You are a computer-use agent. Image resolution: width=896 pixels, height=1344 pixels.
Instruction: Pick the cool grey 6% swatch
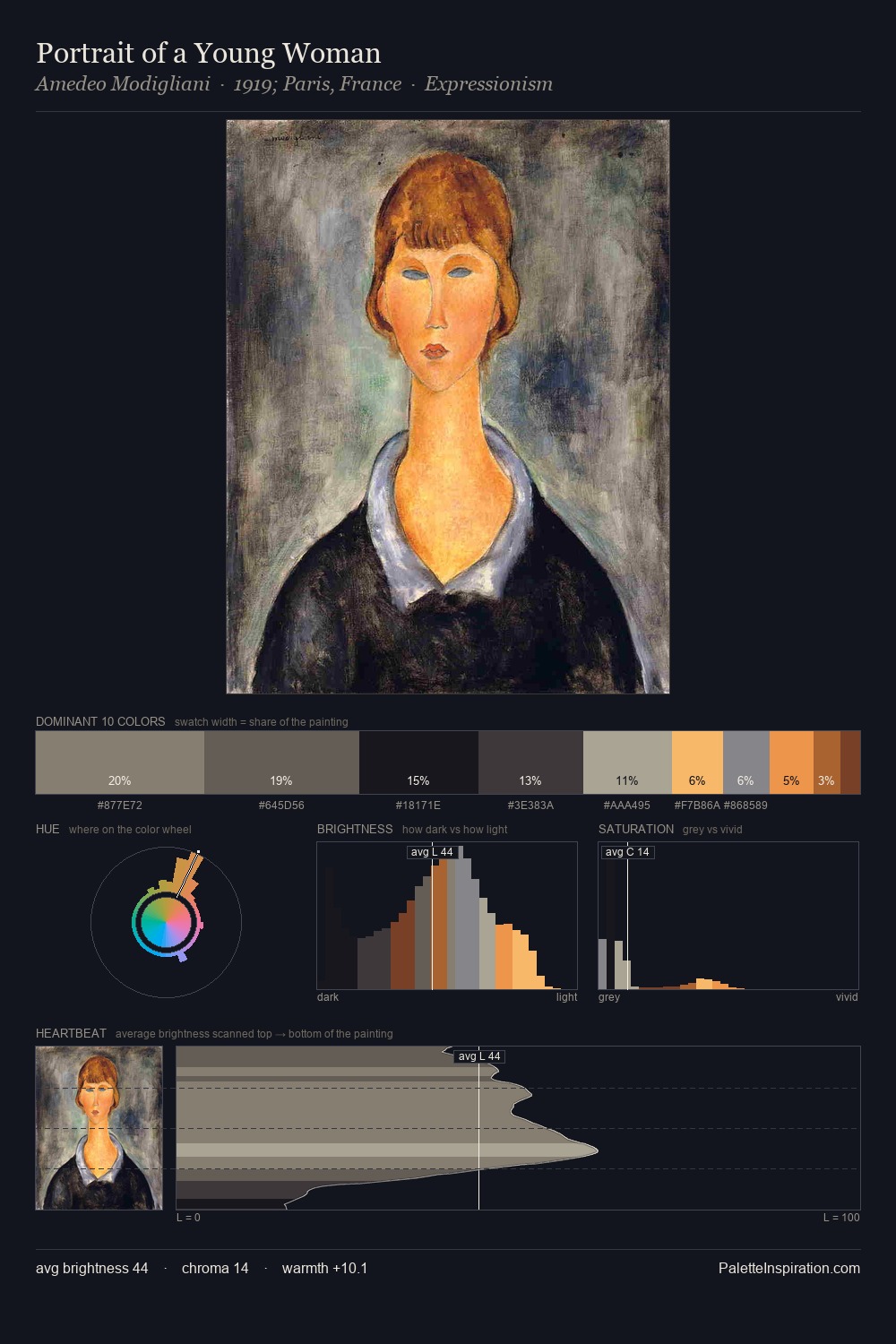pos(746,762)
